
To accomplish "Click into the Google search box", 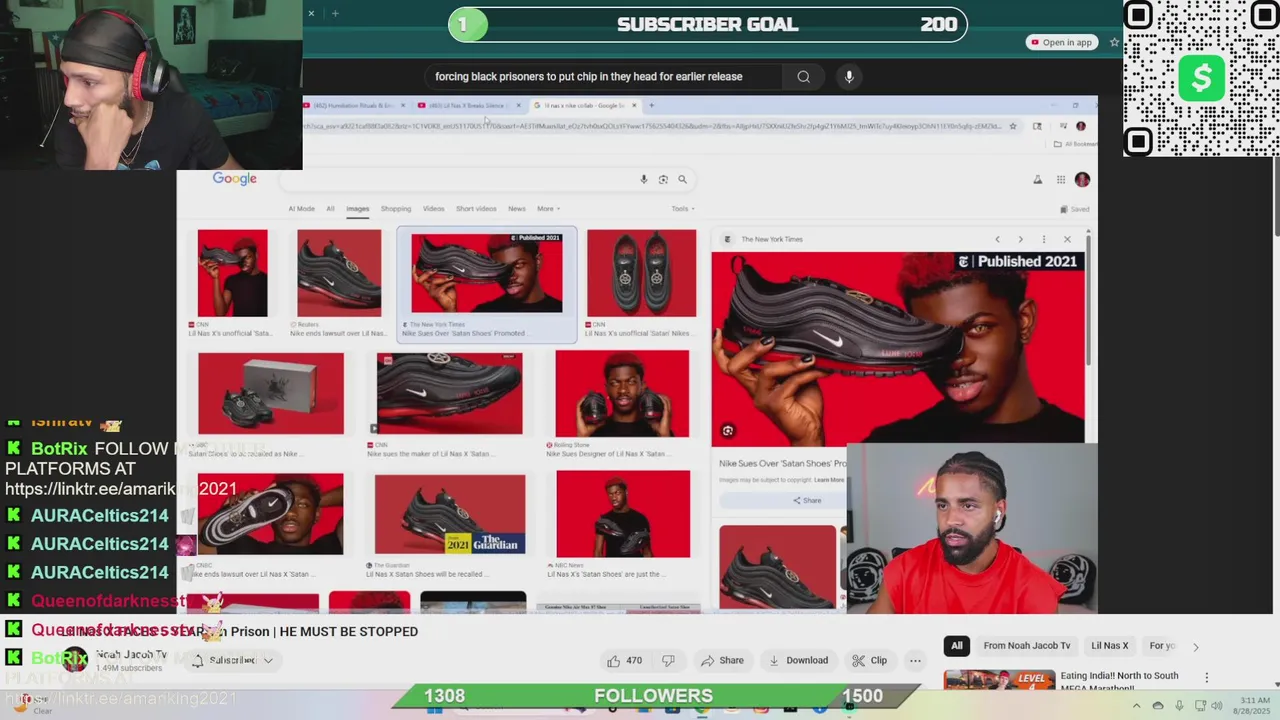I will (x=460, y=180).
